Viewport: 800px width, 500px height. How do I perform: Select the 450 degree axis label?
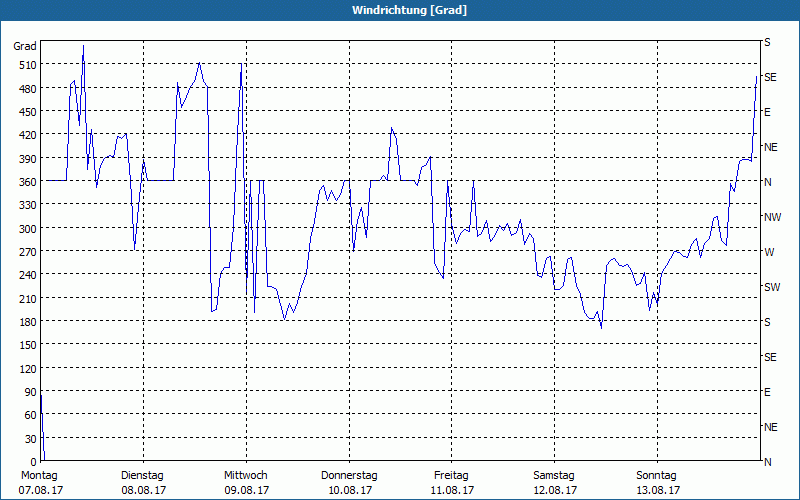28,112
